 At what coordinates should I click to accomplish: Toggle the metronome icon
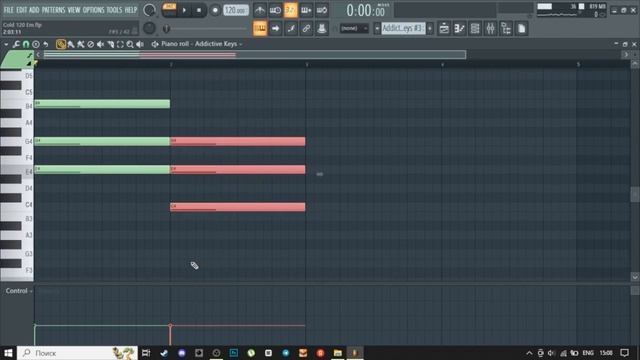260,10
